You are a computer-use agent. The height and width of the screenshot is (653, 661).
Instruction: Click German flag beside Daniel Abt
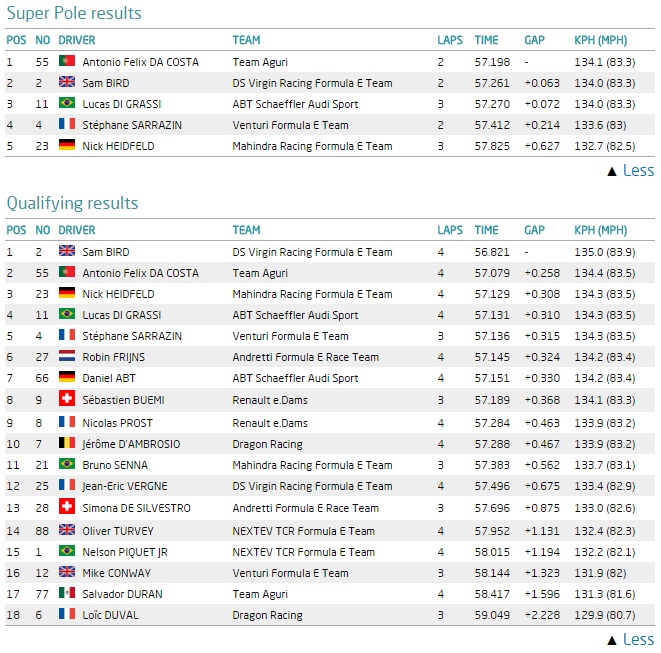click(67, 377)
